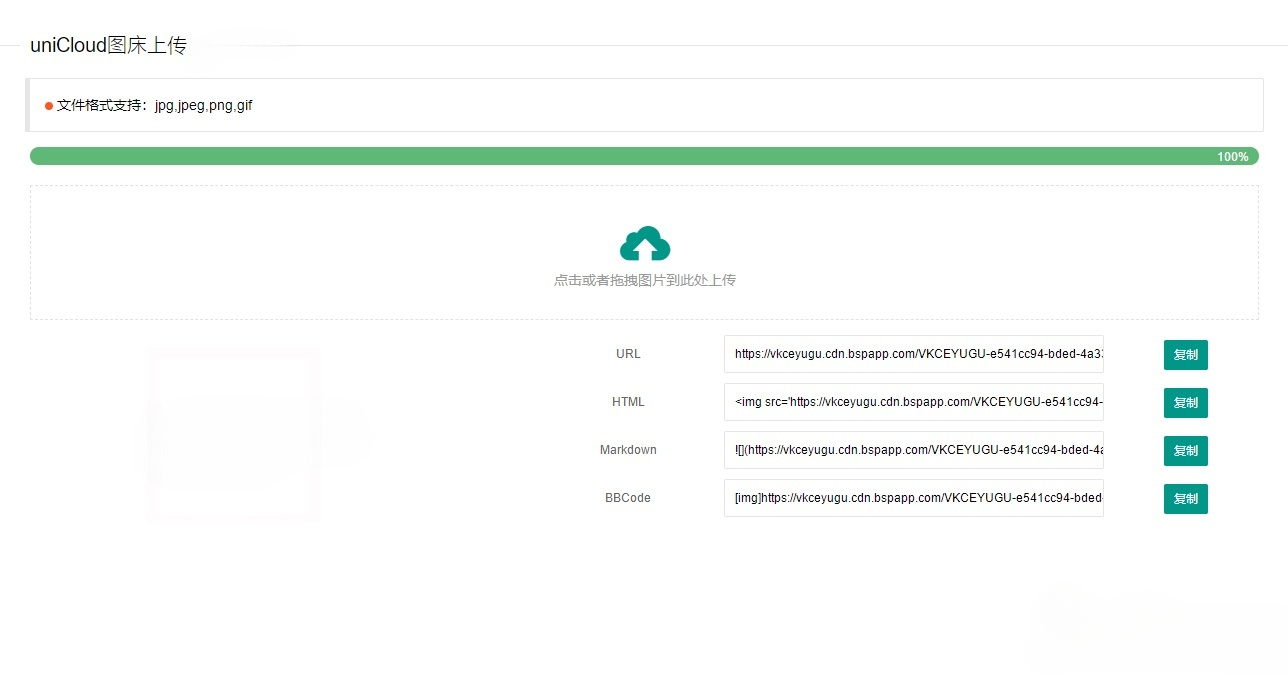Image resolution: width=1288 pixels, height=675 pixels.
Task: Click the Markdown code input box
Action: (x=913, y=450)
